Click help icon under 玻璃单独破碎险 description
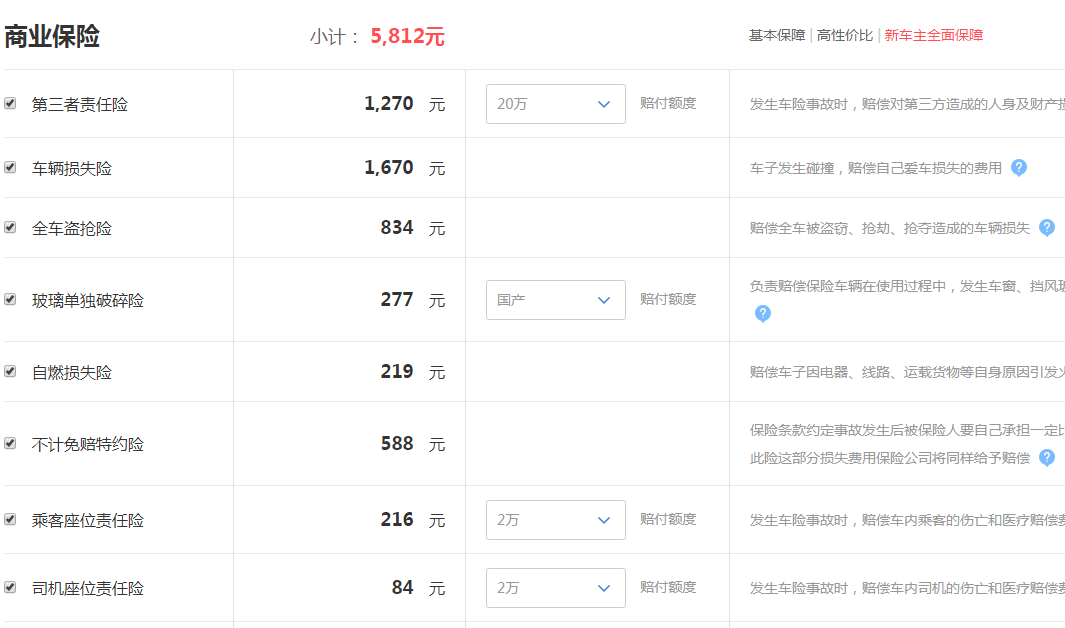Screen dimensions: 1065x628 (763, 314)
